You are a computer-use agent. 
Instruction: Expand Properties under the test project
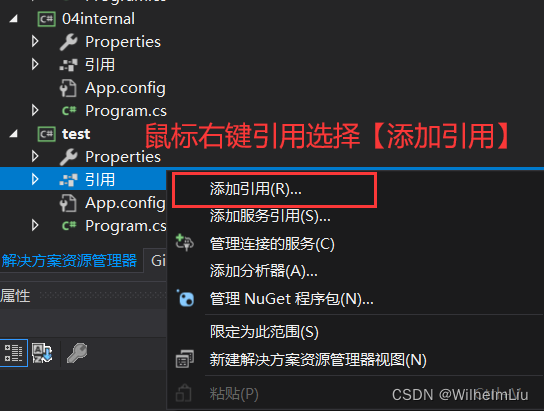tap(35, 156)
